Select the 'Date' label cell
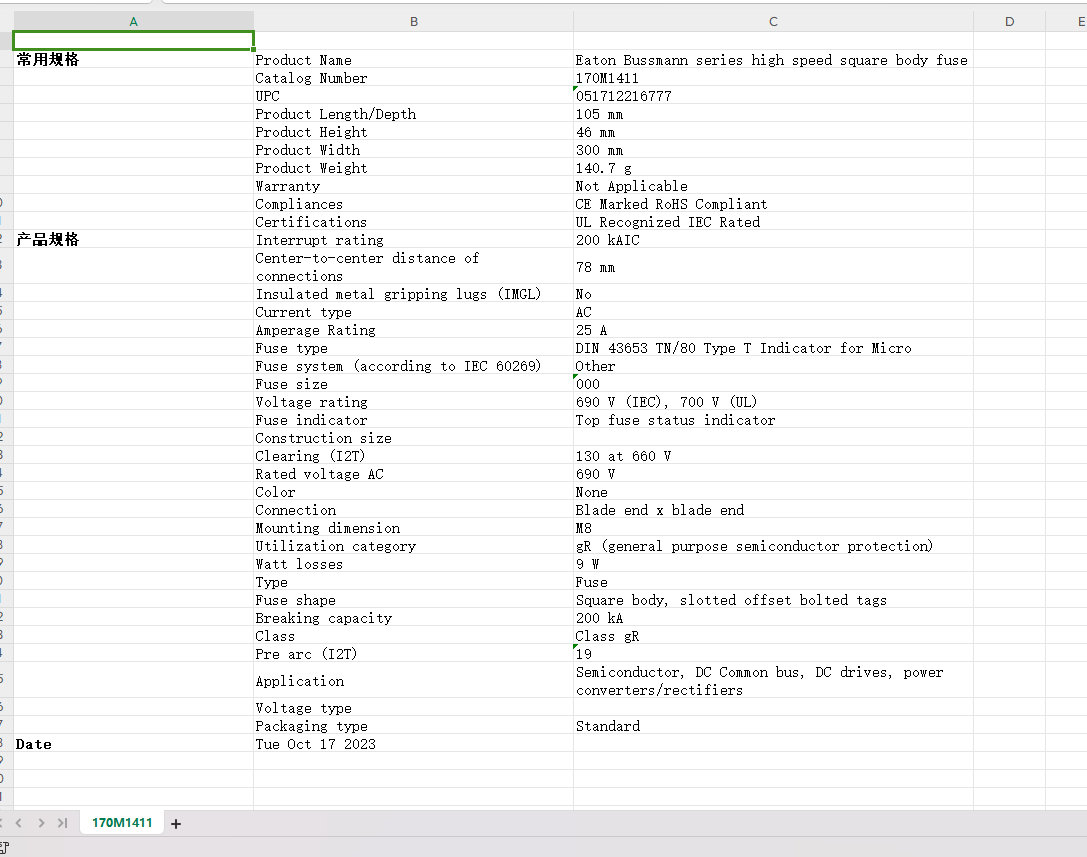This screenshot has width=1087, height=857. (134, 744)
